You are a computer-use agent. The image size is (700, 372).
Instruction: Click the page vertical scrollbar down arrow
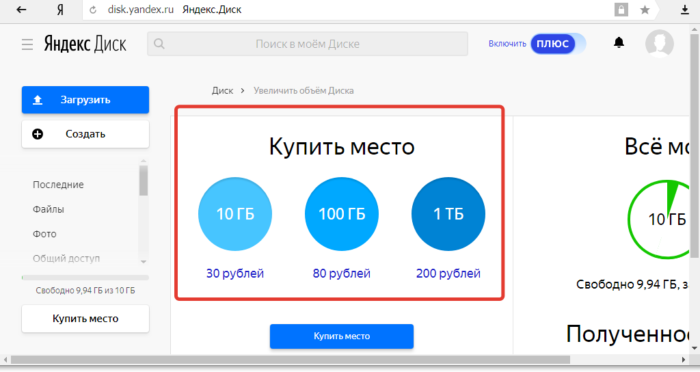tap(694, 349)
